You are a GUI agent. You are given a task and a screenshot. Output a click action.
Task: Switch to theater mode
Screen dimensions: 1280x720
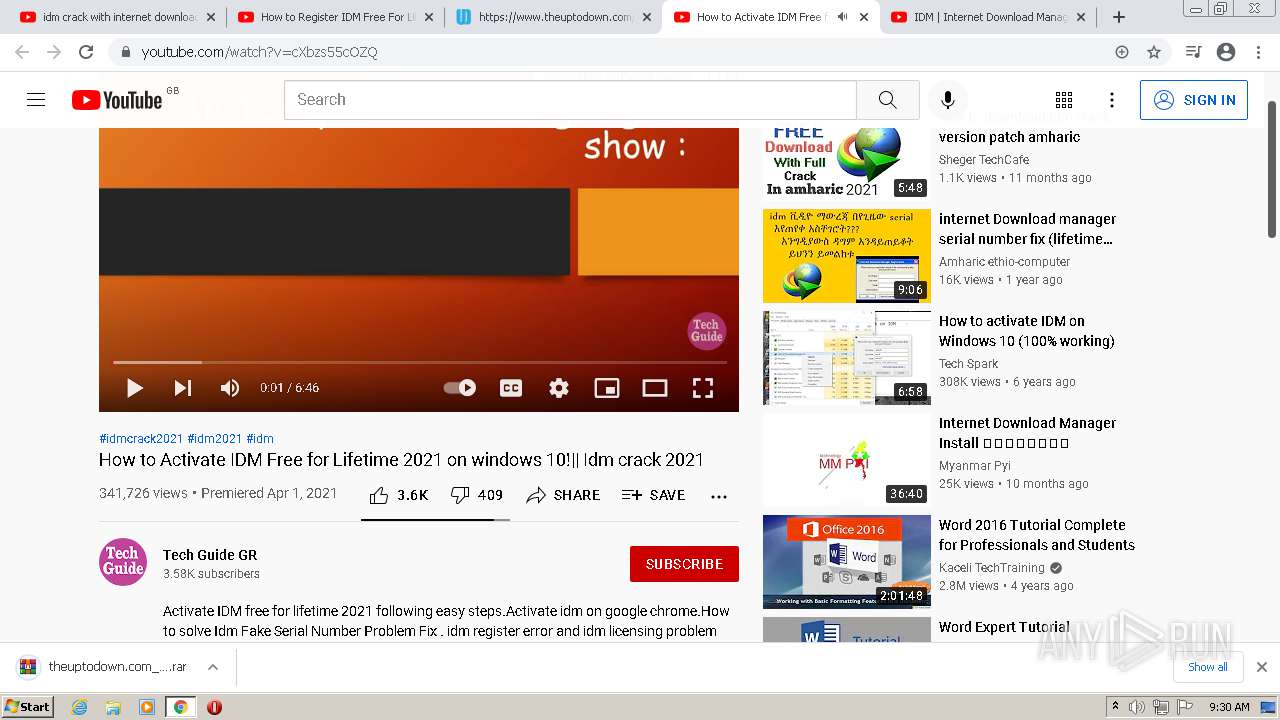(655, 388)
